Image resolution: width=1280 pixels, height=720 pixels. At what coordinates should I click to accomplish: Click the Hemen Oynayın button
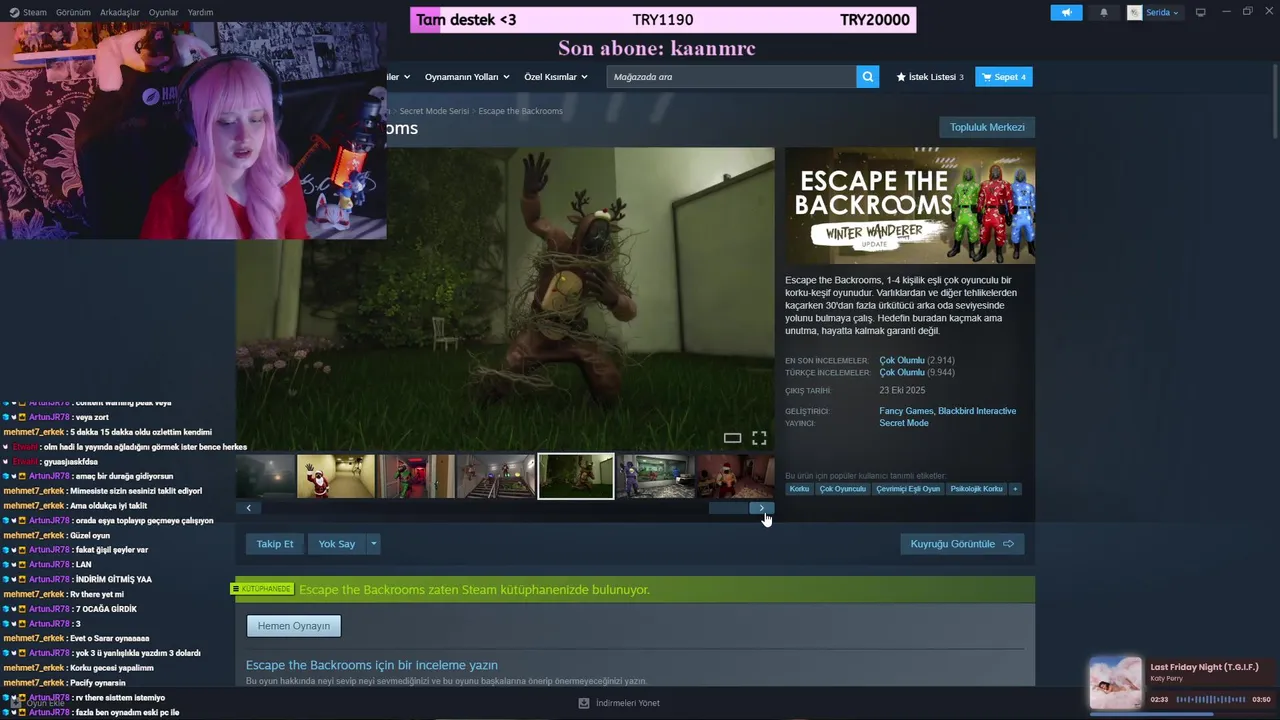pyautogui.click(x=294, y=626)
